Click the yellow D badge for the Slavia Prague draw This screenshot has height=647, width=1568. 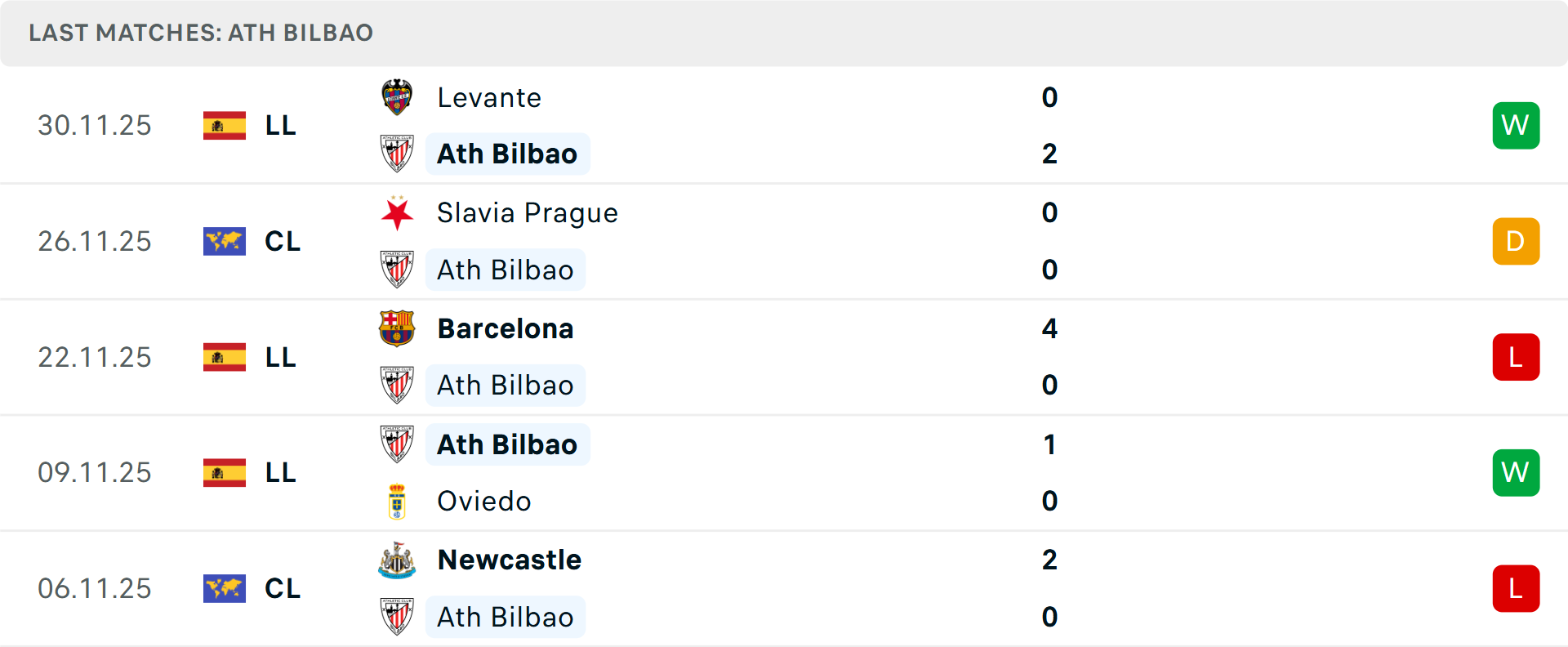click(x=1516, y=241)
